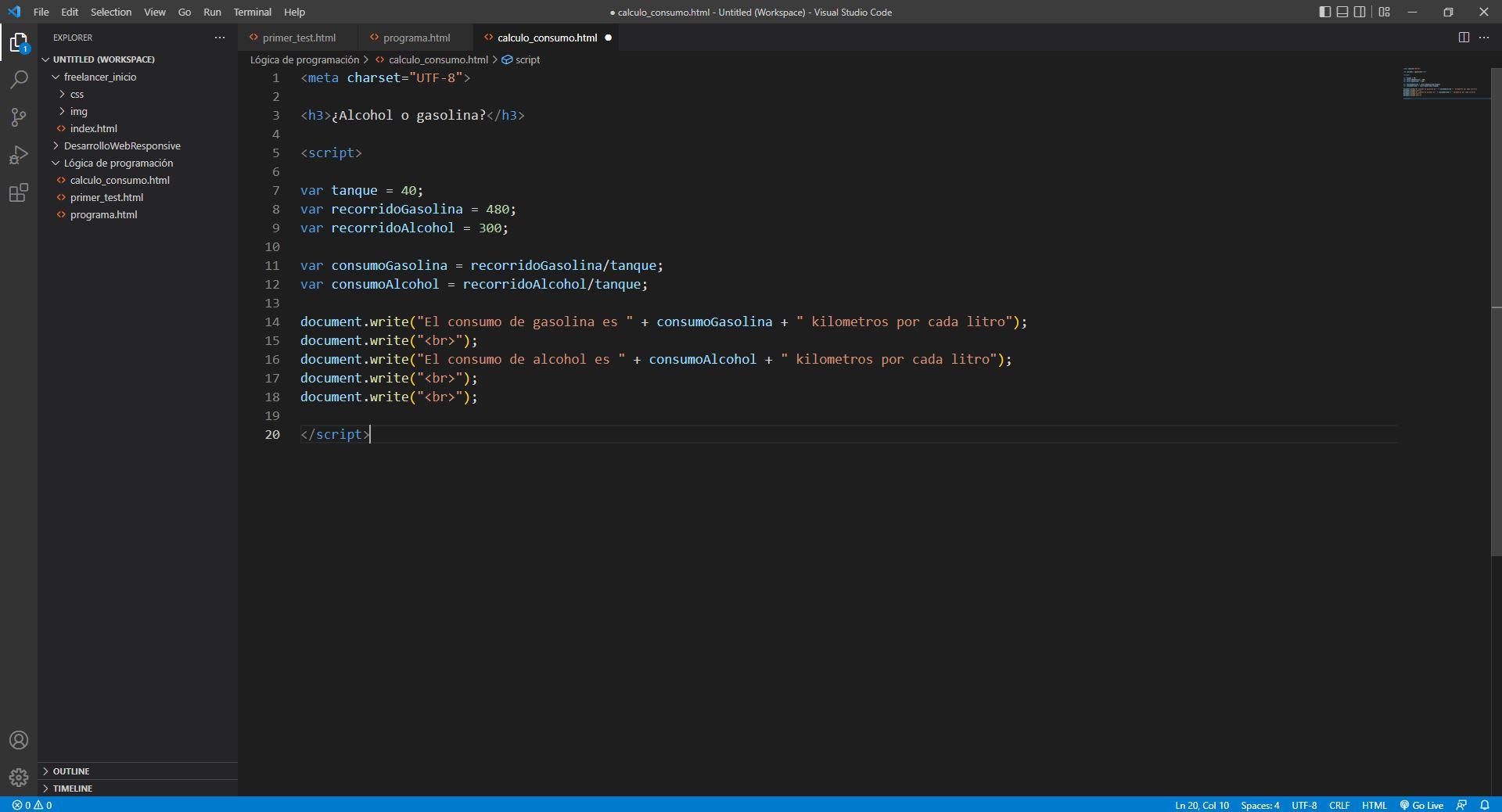1502x812 pixels.
Task: Click HTML language mode selector
Action: point(1374,805)
